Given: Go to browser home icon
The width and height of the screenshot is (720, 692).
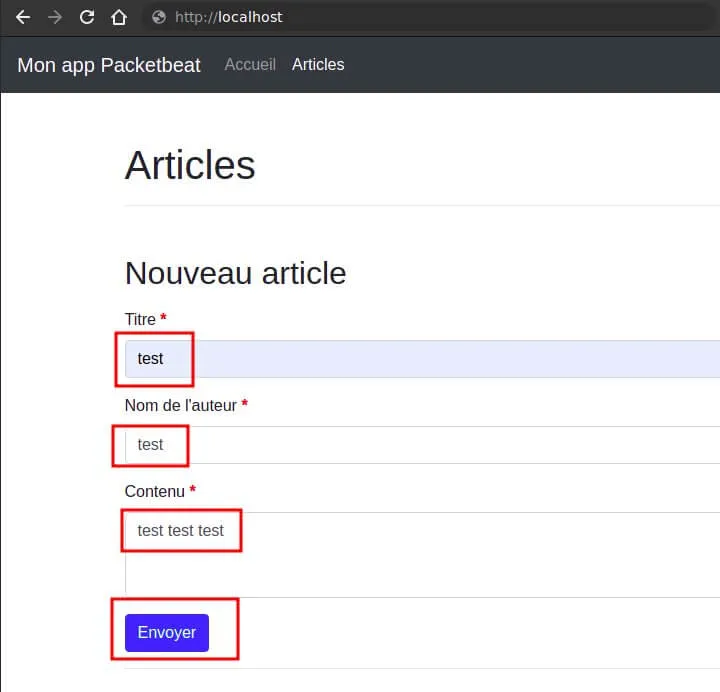Looking at the screenshot, I should pyautogui.click(x=119, y=17).
